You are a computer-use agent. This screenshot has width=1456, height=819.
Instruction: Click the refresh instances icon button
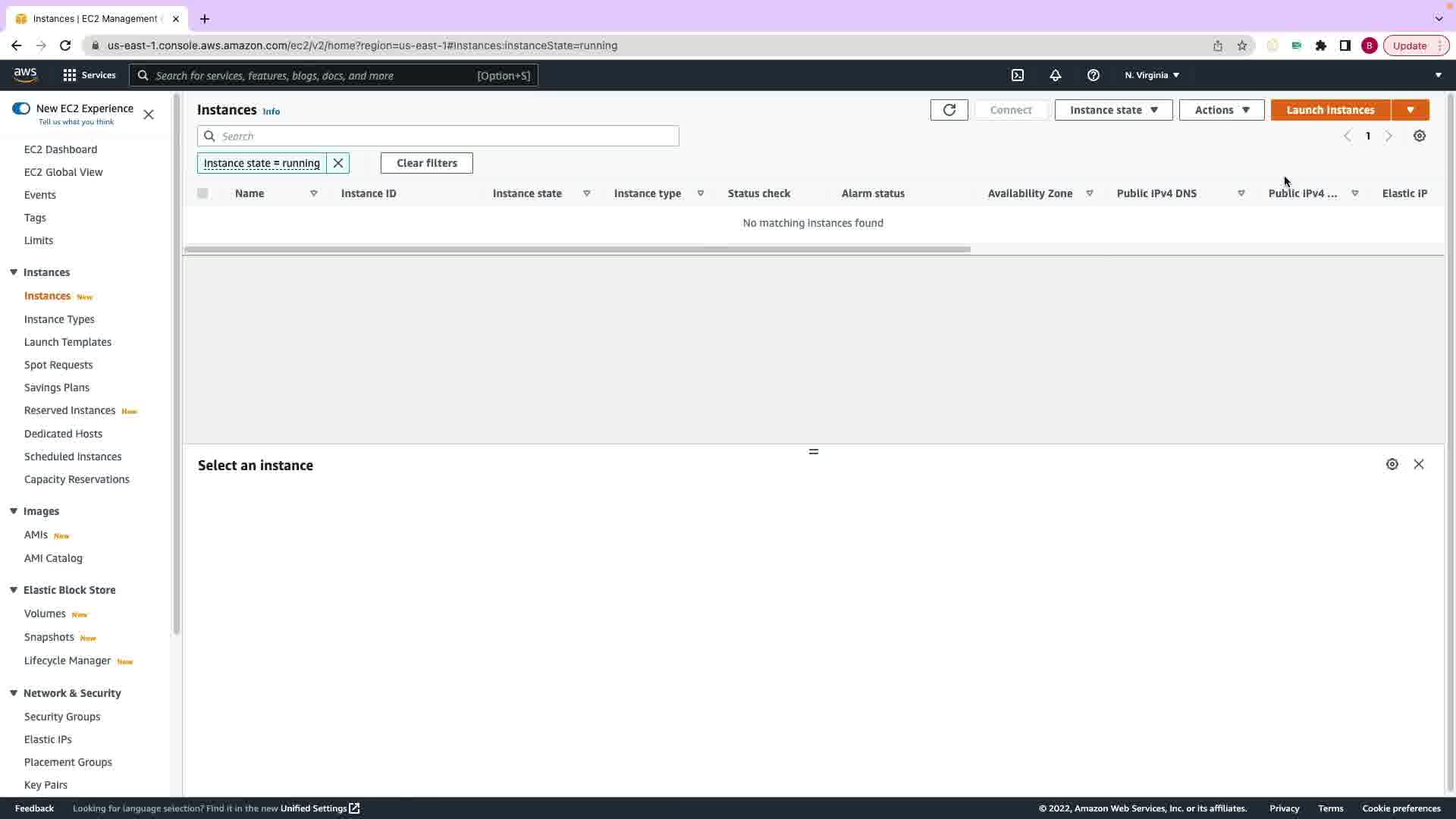(x=949, y=110)
